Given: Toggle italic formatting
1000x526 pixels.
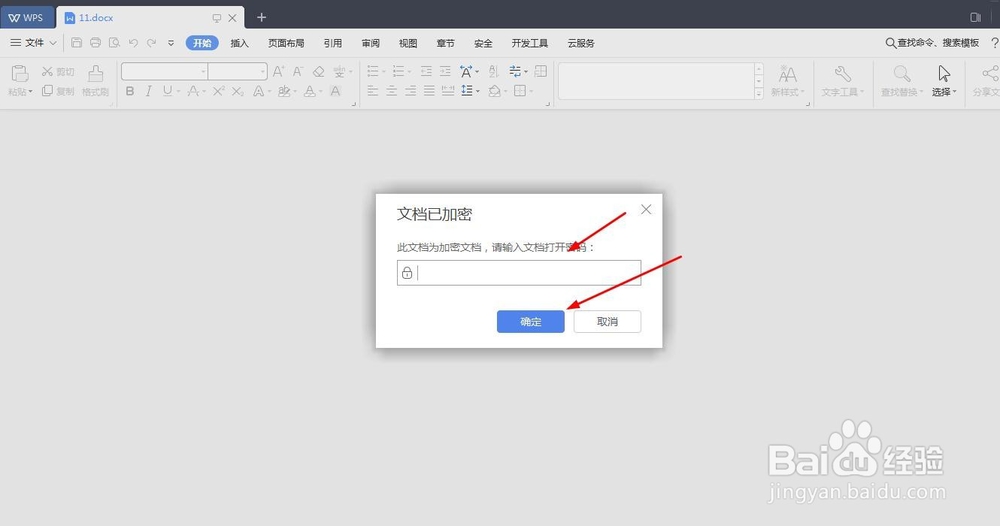Looking at the screenshot, I should coord(148,91).
